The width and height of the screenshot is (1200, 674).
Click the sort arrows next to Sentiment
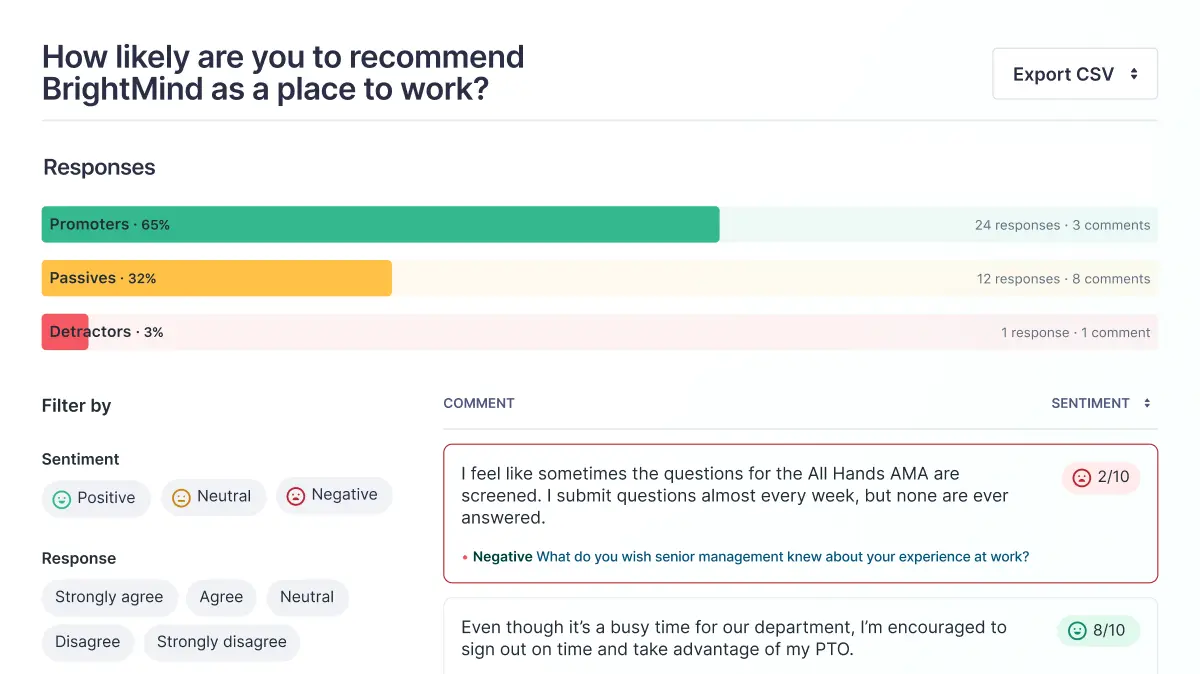click(1147, 404)
